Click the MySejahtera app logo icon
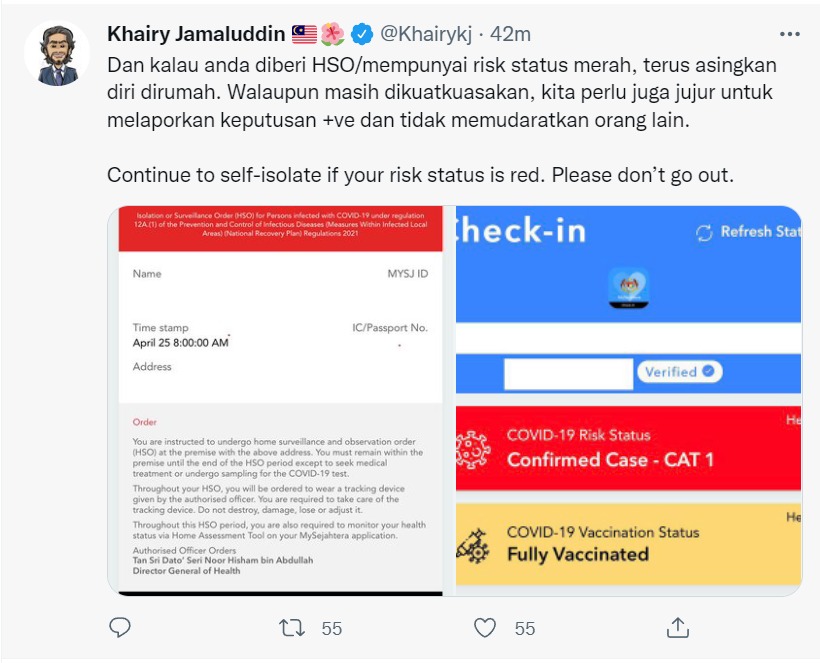This screenshot has width=820, height=663. [629, 288]
